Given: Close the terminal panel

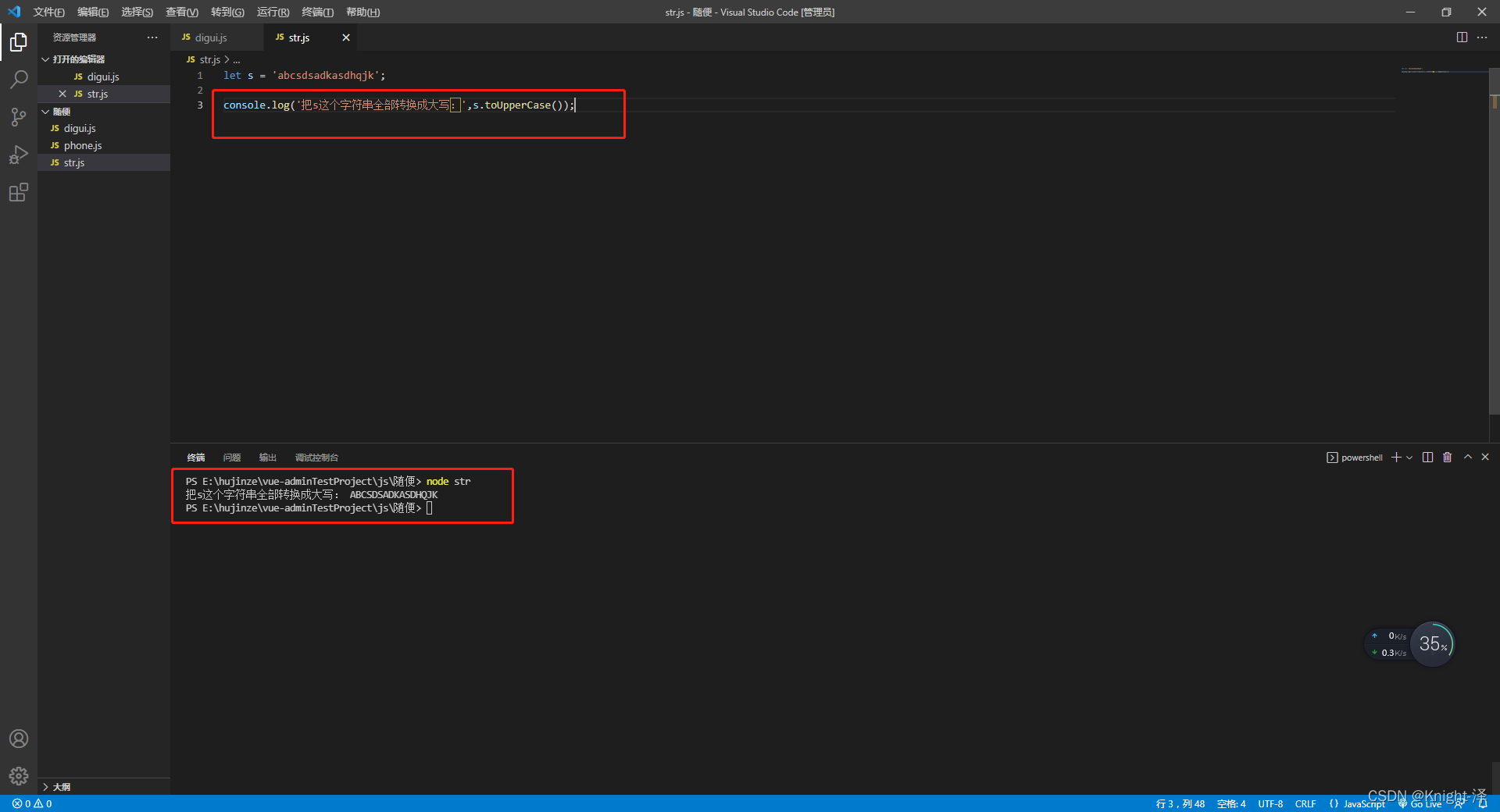Looking at the screenshot, I should (x=1485, y=458).
